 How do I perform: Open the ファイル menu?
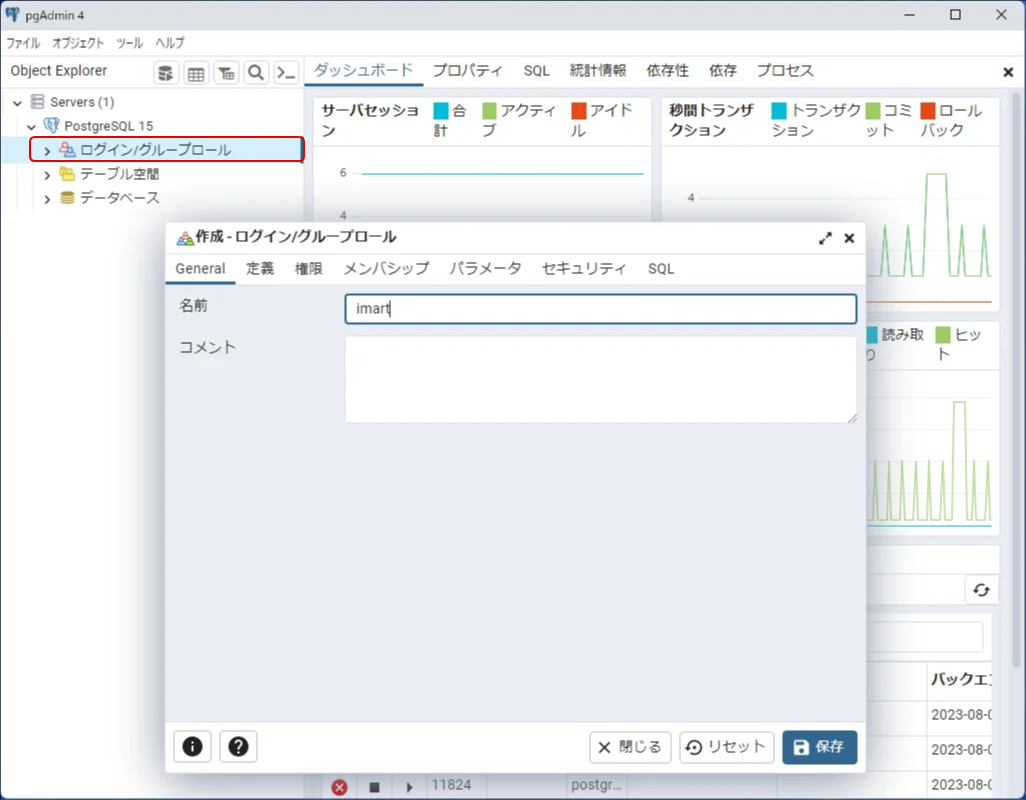[x=23, y=43]
